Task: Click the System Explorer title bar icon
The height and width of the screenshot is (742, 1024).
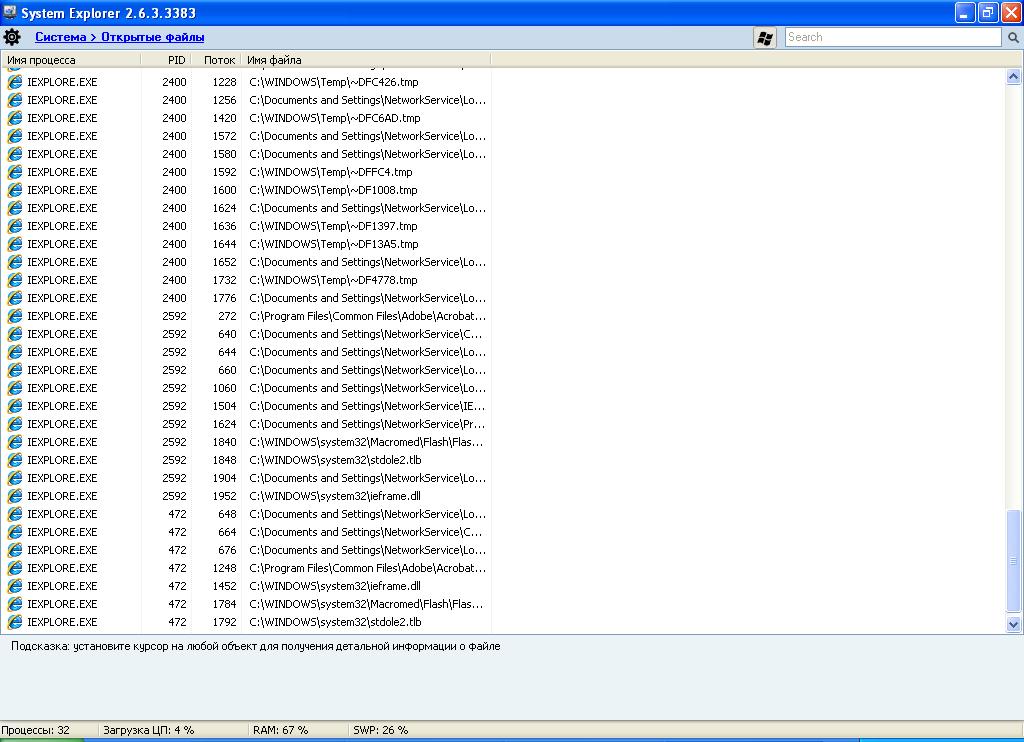Action: point(9,12)
